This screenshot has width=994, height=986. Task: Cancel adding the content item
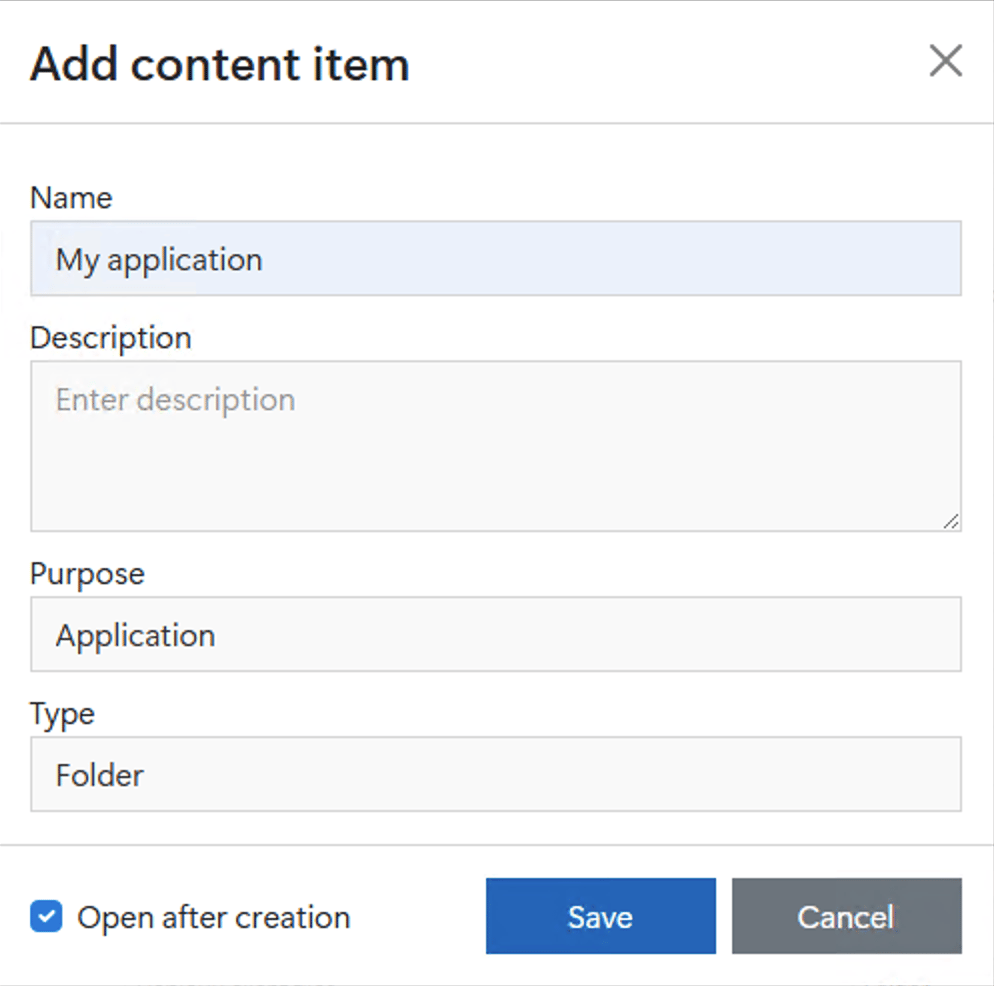(x=847, y=916)
